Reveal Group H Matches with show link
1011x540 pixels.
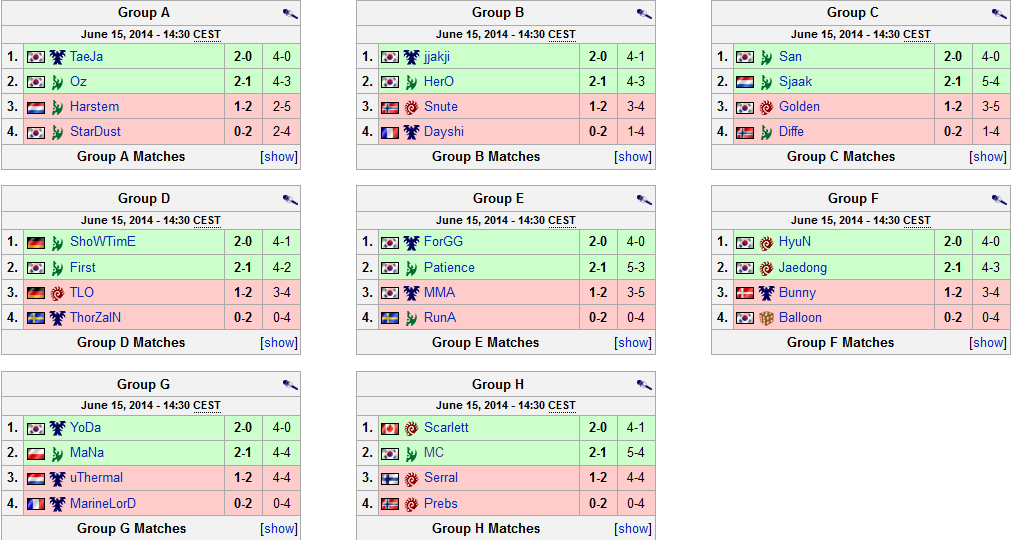pos(634,529)
